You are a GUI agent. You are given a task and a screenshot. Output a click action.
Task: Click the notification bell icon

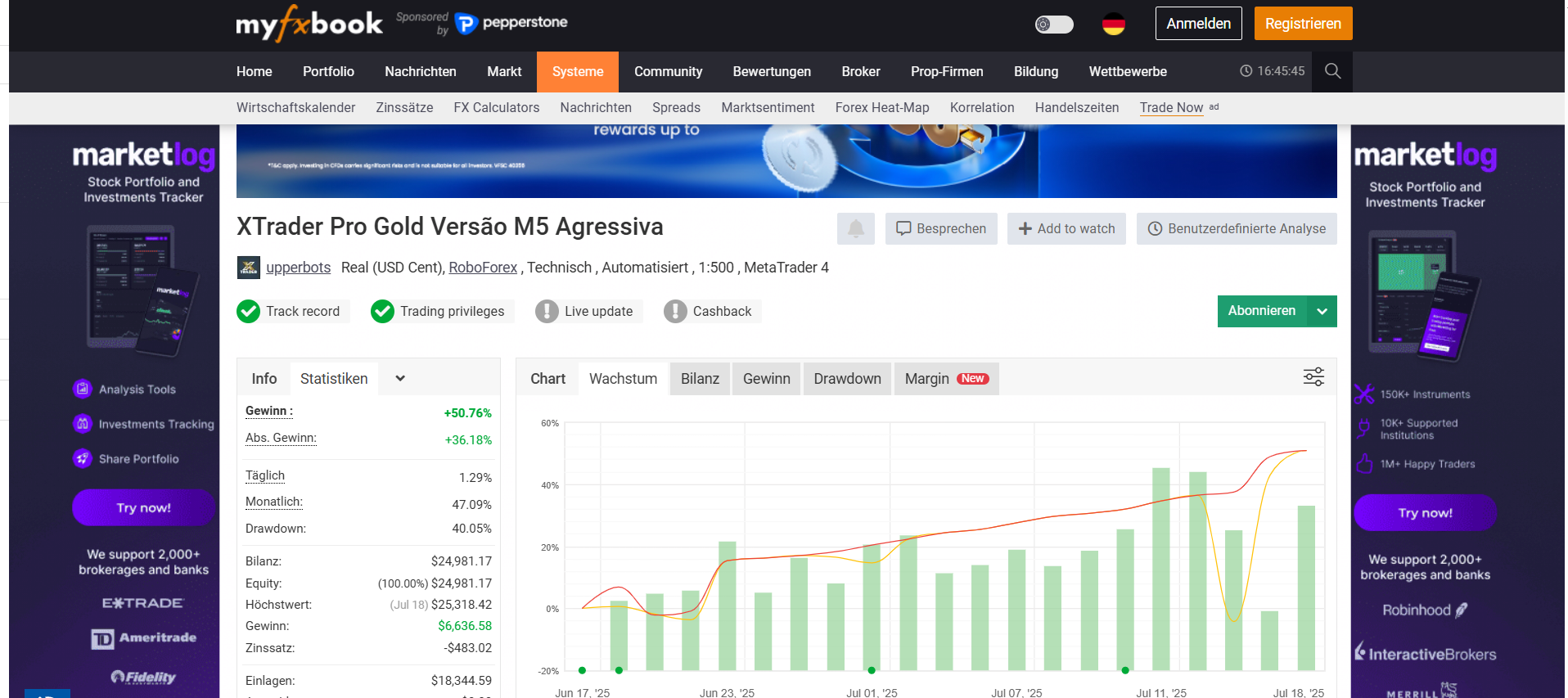pyautogui.click(x=856, y=228)
